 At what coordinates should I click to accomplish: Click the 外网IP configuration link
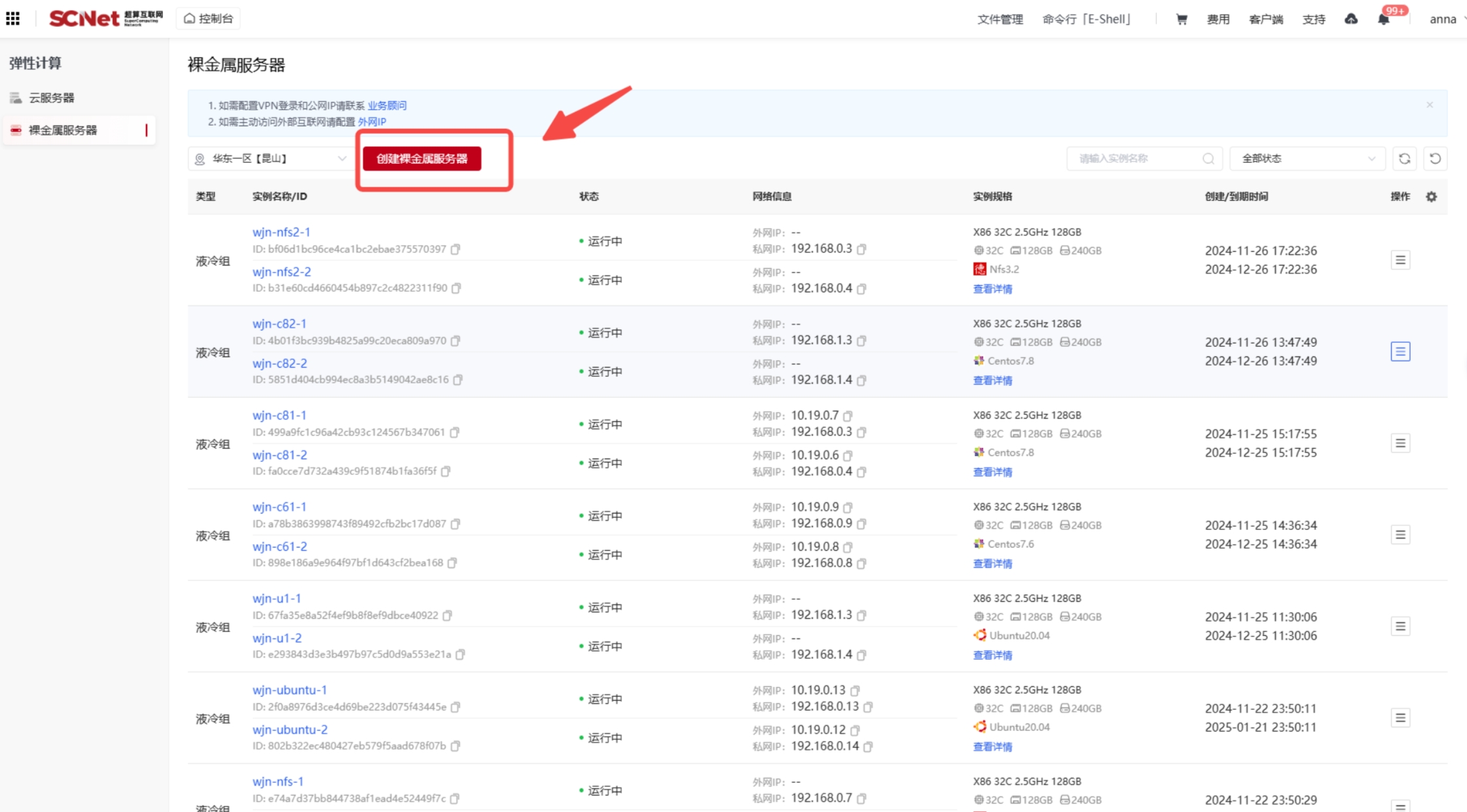[x=372, y=122]
